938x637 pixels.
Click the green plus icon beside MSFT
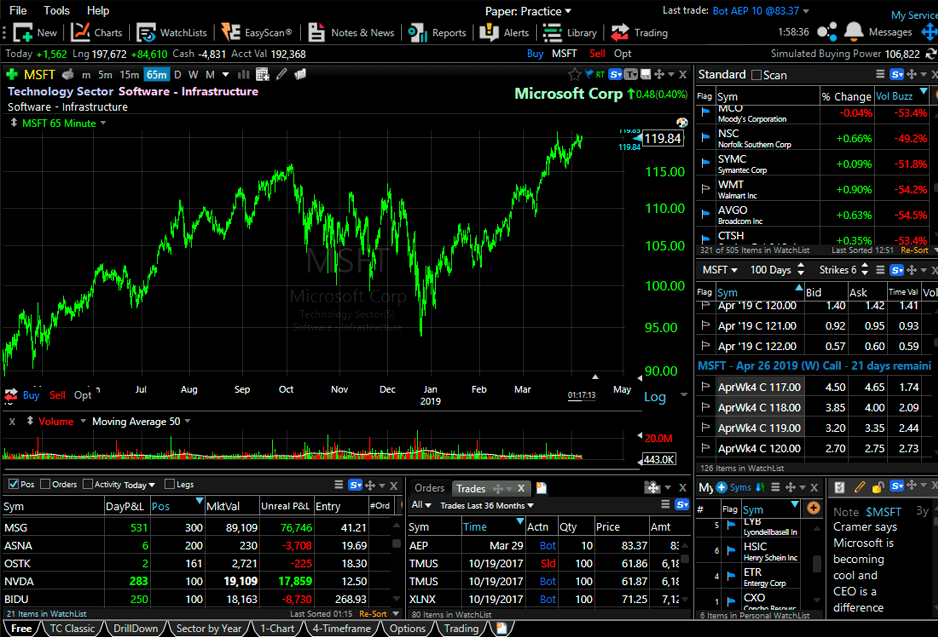[11, 75]
